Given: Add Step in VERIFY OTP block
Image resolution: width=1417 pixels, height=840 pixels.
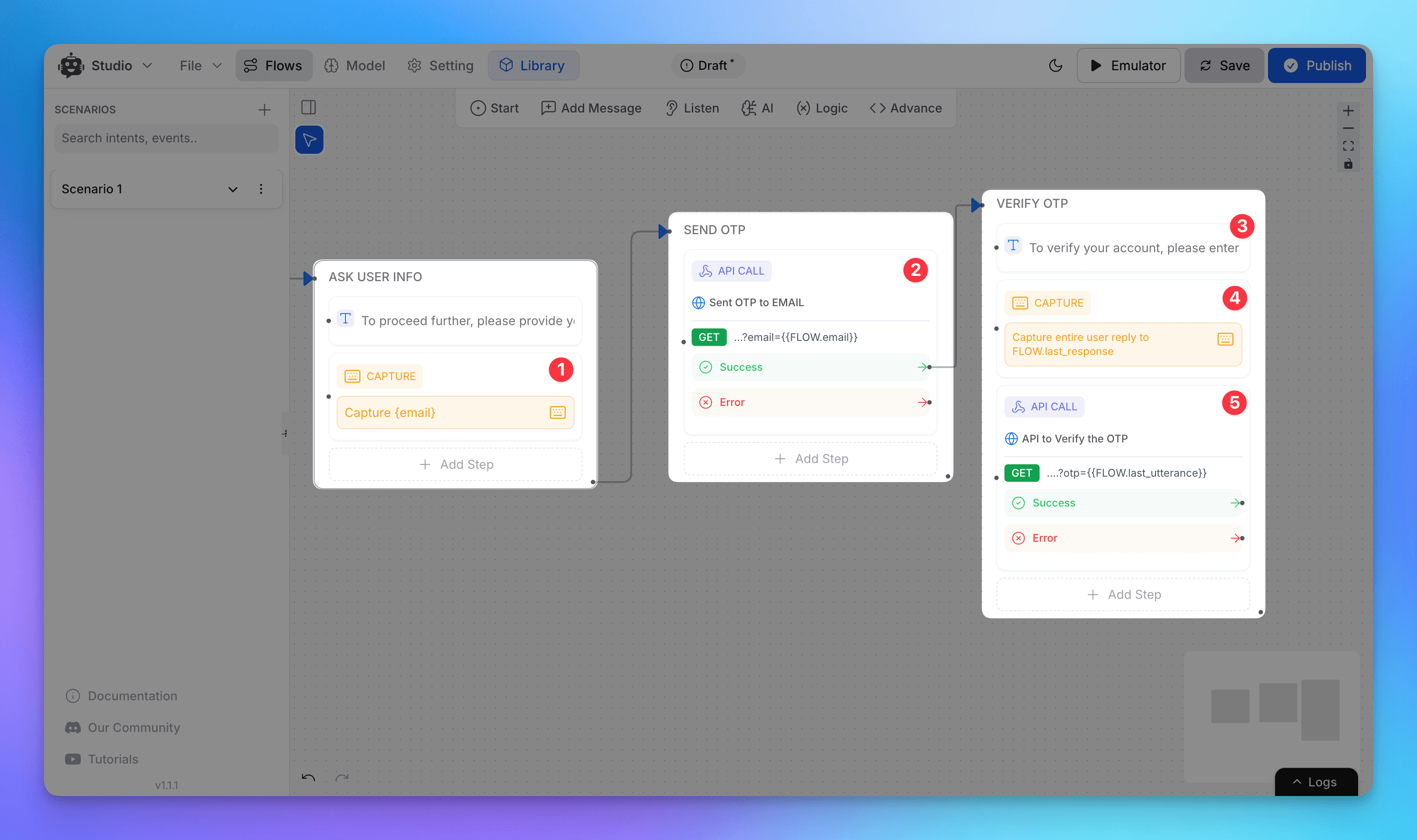Looking at the screenshot, I should click(x=1123, y=595).
